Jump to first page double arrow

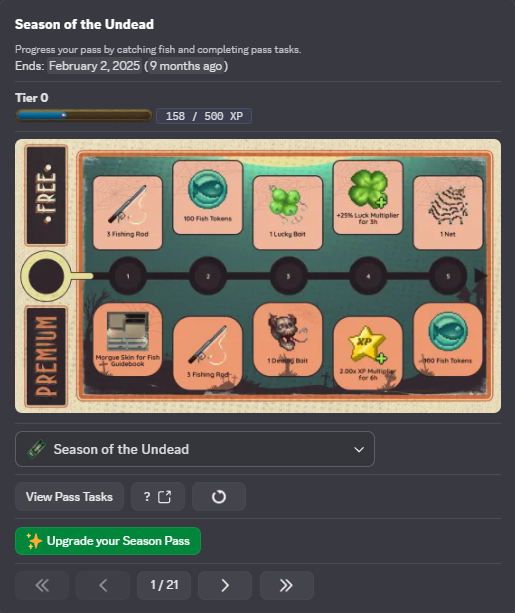42,585
